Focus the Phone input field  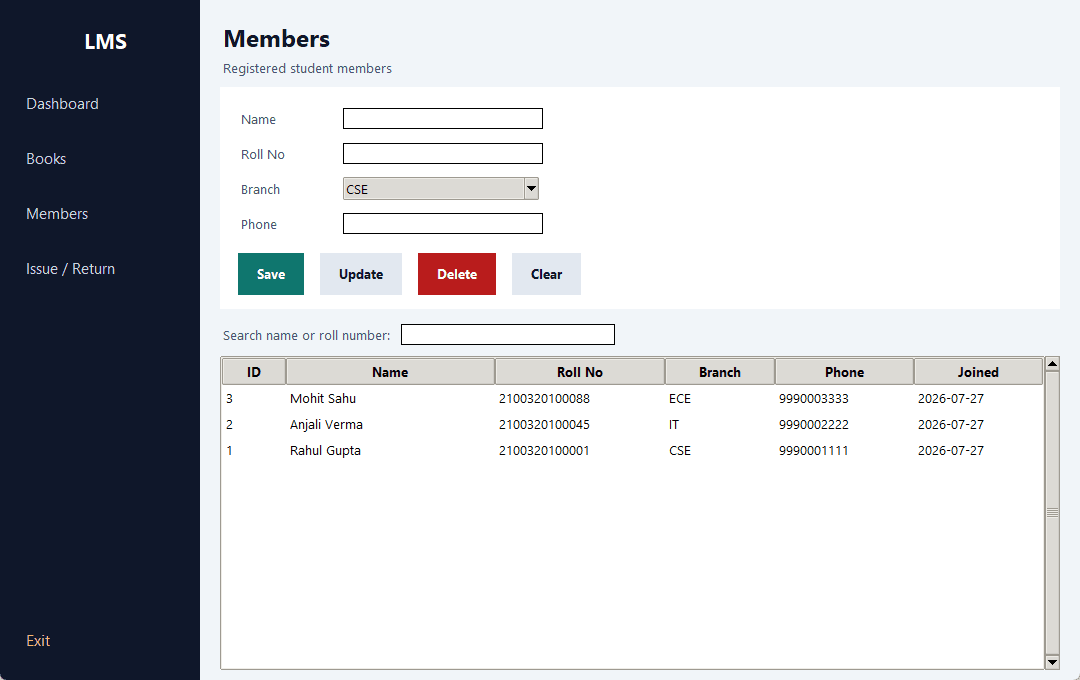[443, 224]
